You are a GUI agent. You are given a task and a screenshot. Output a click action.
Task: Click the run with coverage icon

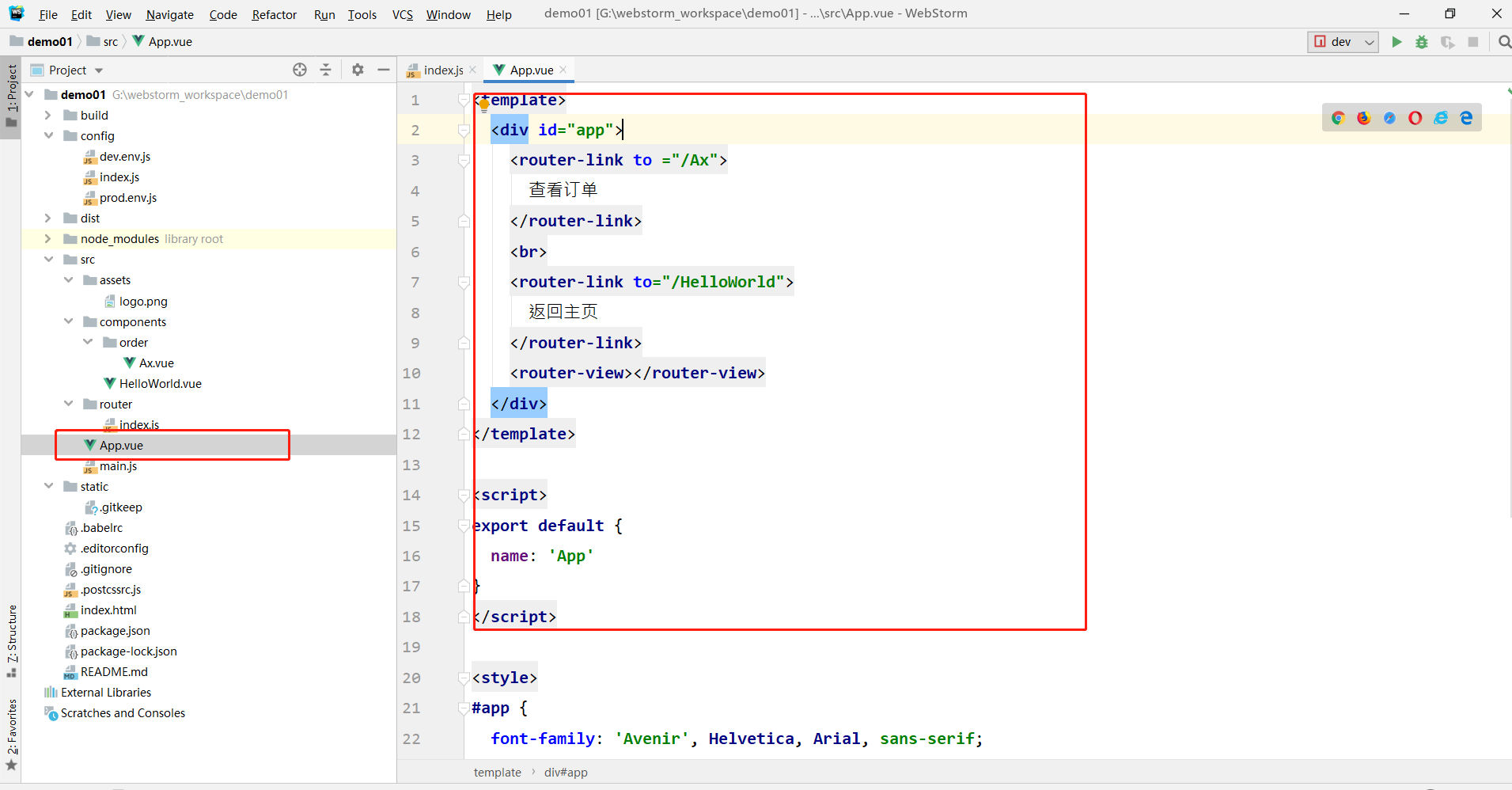1447,42
